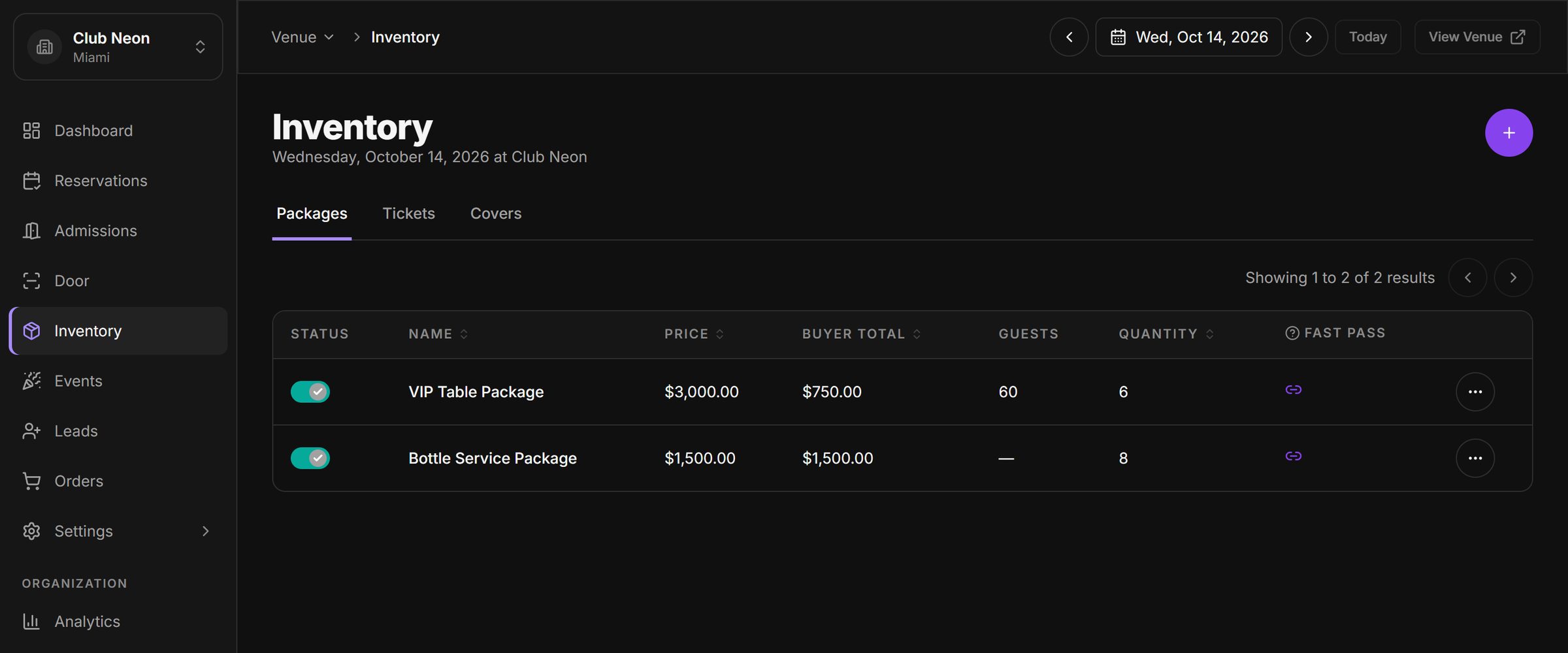Expand the Settings submenu

(118, 531)
